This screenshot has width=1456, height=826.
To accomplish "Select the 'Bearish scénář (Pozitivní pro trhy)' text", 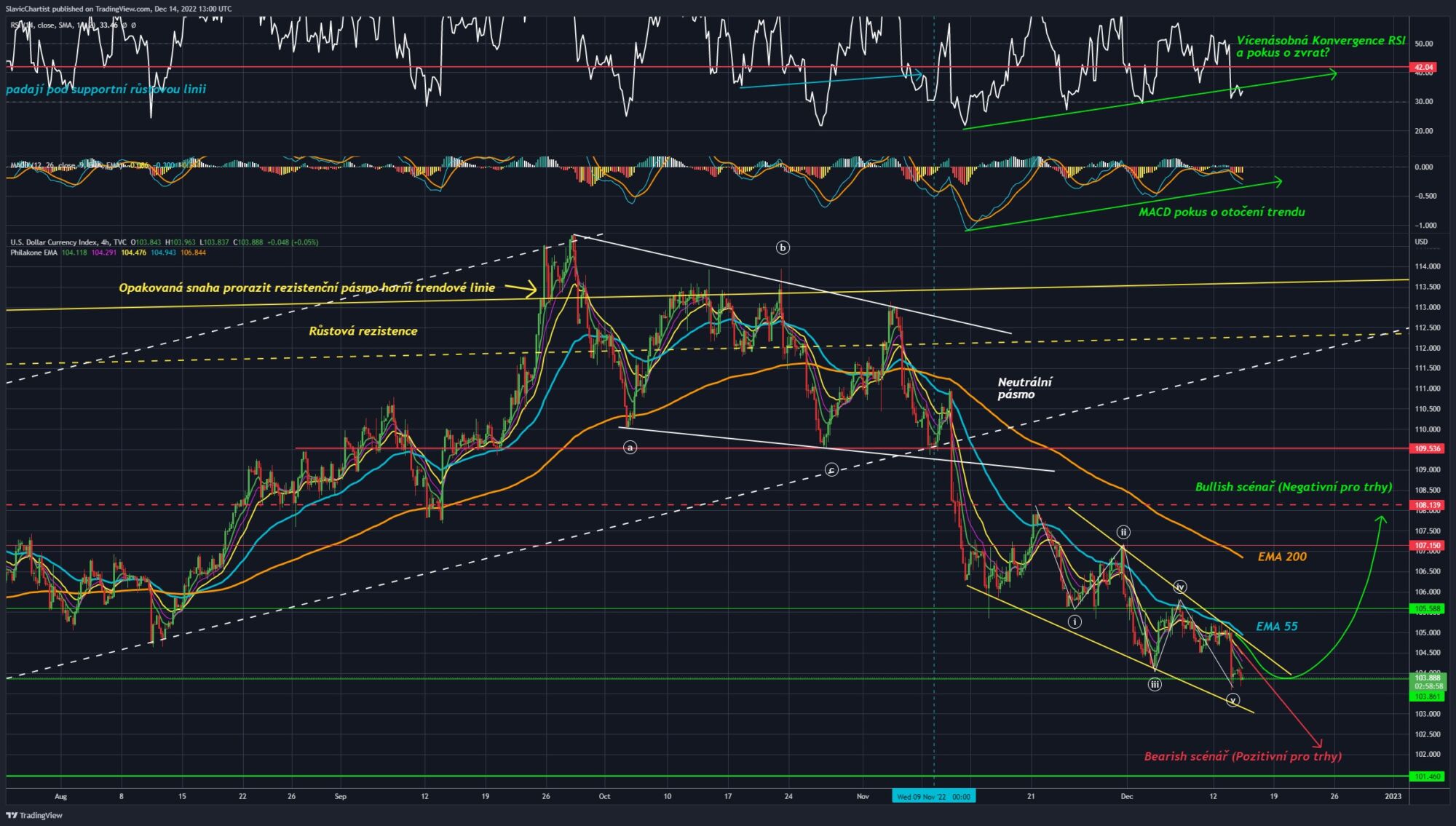I will coord(1243,756).
